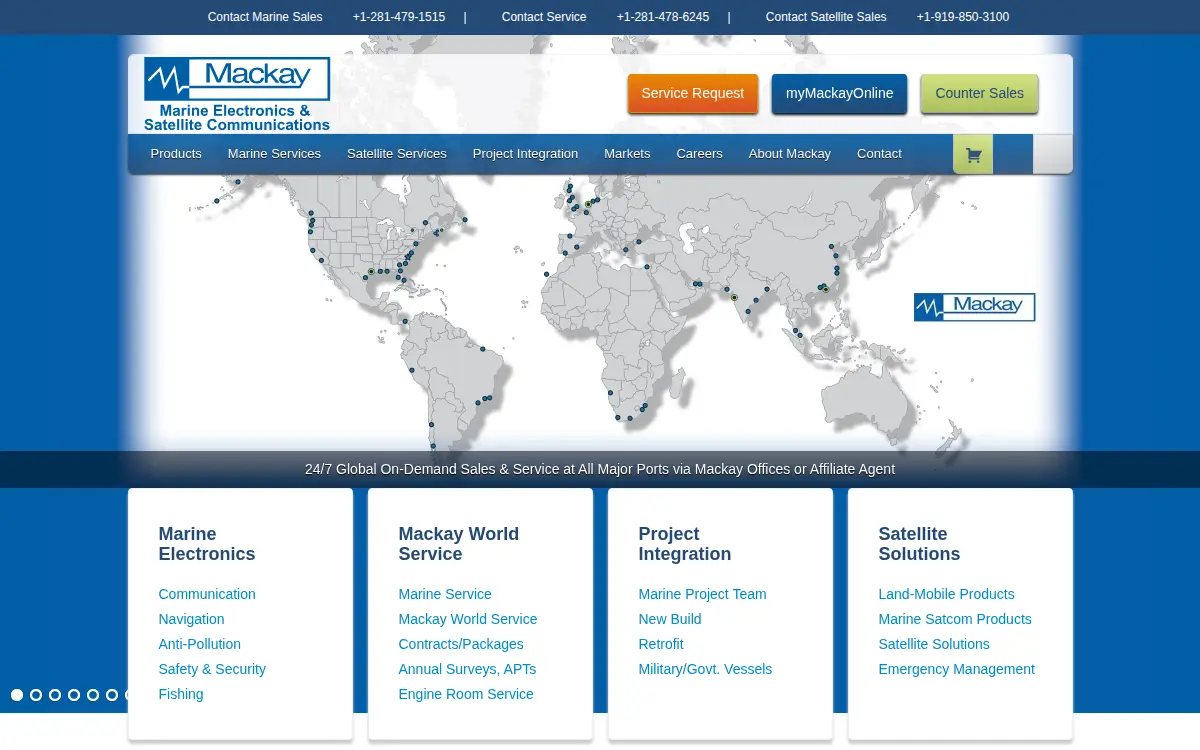Image resolution: width=1200 pixels, height=750 pixels.
Task: Open the Marine Satcom Products link
Action: point(955,619)
